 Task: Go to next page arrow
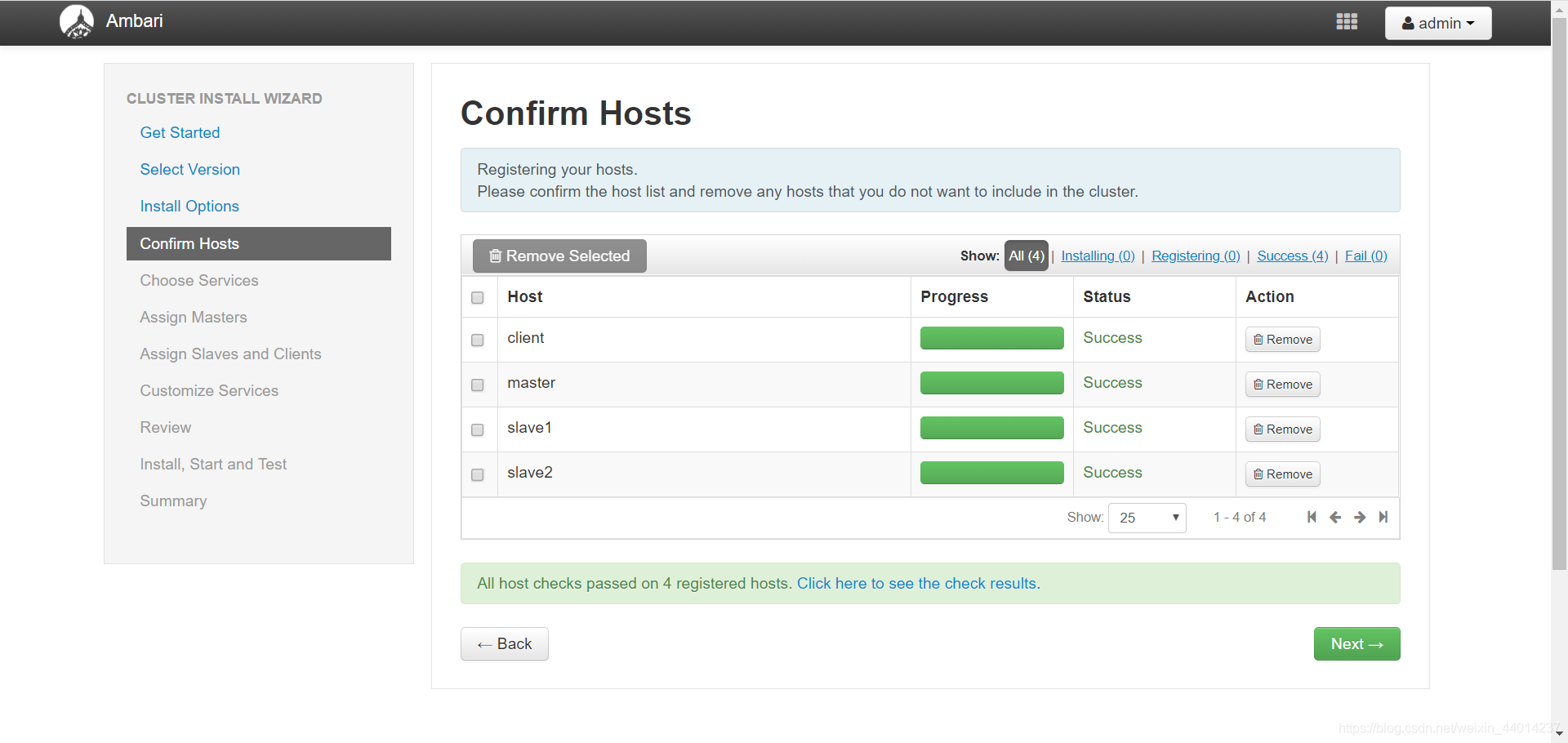[1360, 517]
